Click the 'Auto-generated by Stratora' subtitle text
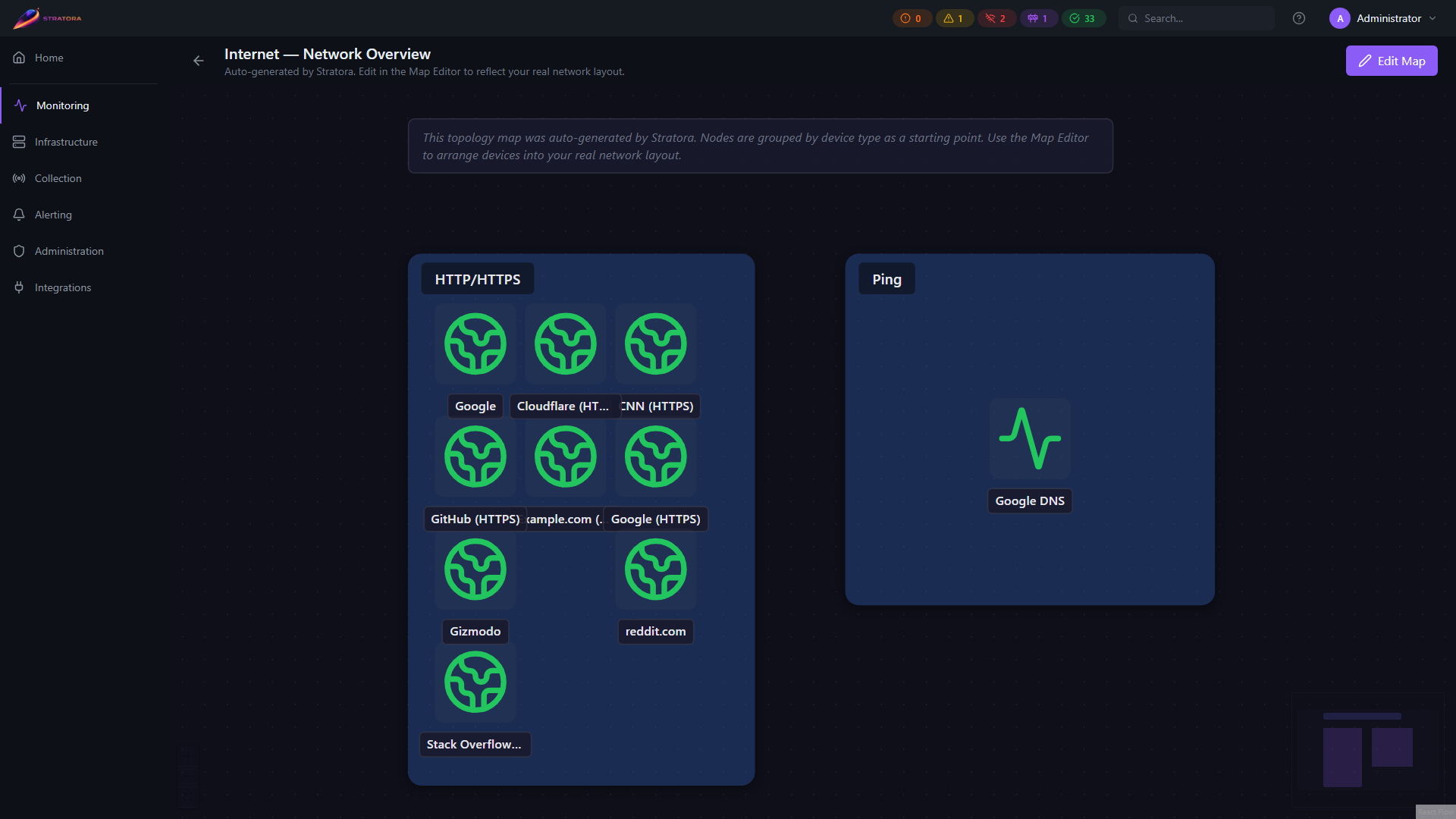Screen dimensions: 1456x819 [425, 71]
